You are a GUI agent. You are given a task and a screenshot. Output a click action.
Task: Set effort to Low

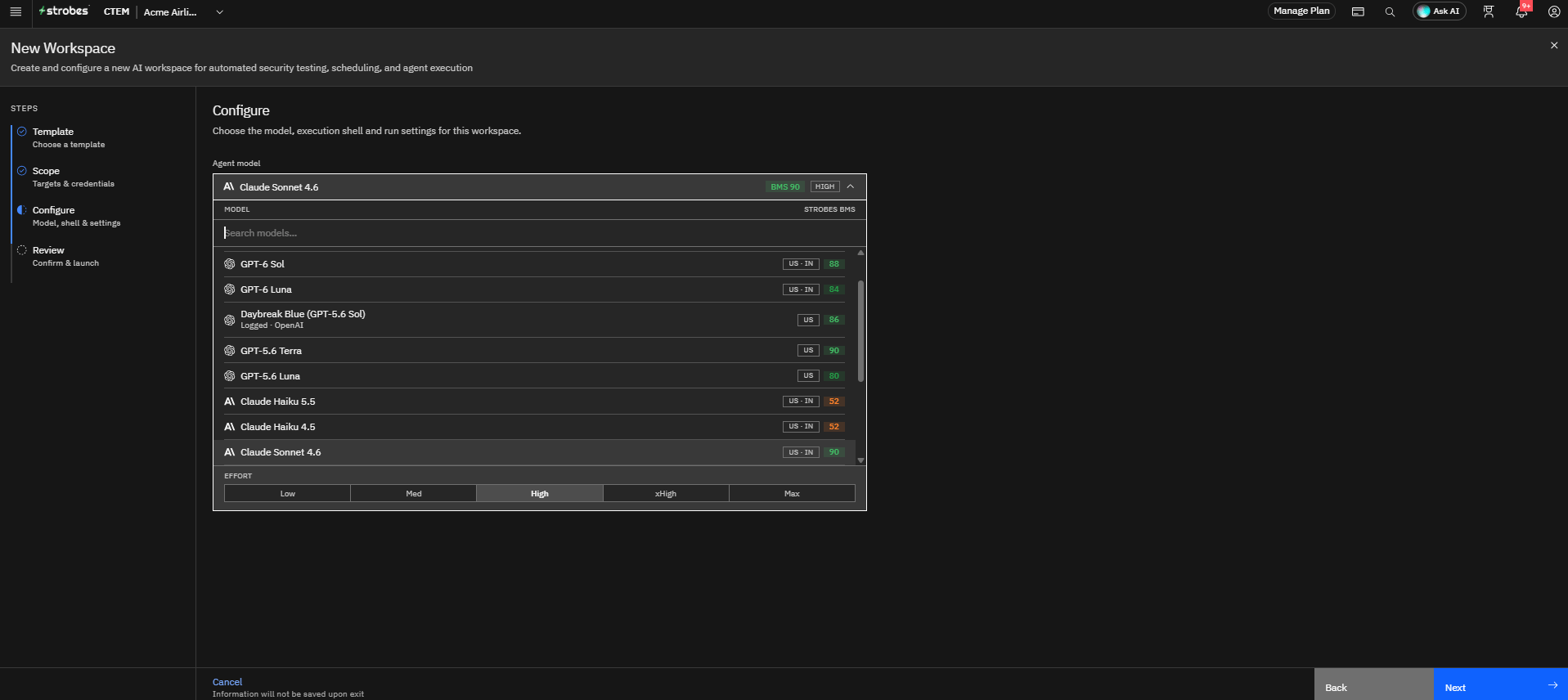pos(288,493)
